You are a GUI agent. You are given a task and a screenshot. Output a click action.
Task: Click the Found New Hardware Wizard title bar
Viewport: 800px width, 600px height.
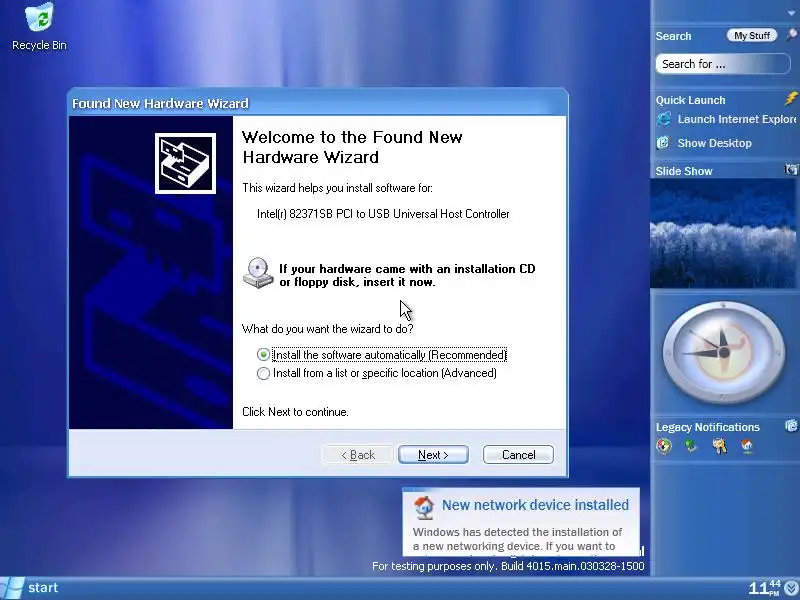click(317, 103)
